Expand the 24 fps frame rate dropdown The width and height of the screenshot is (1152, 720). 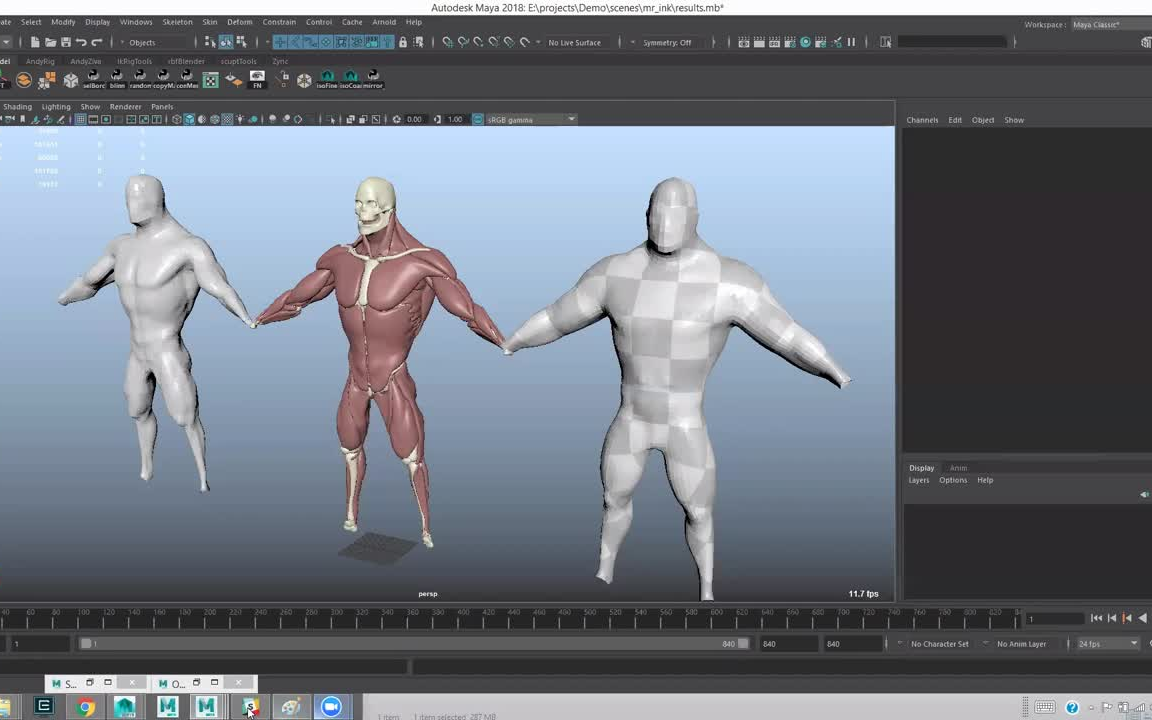1107,644
